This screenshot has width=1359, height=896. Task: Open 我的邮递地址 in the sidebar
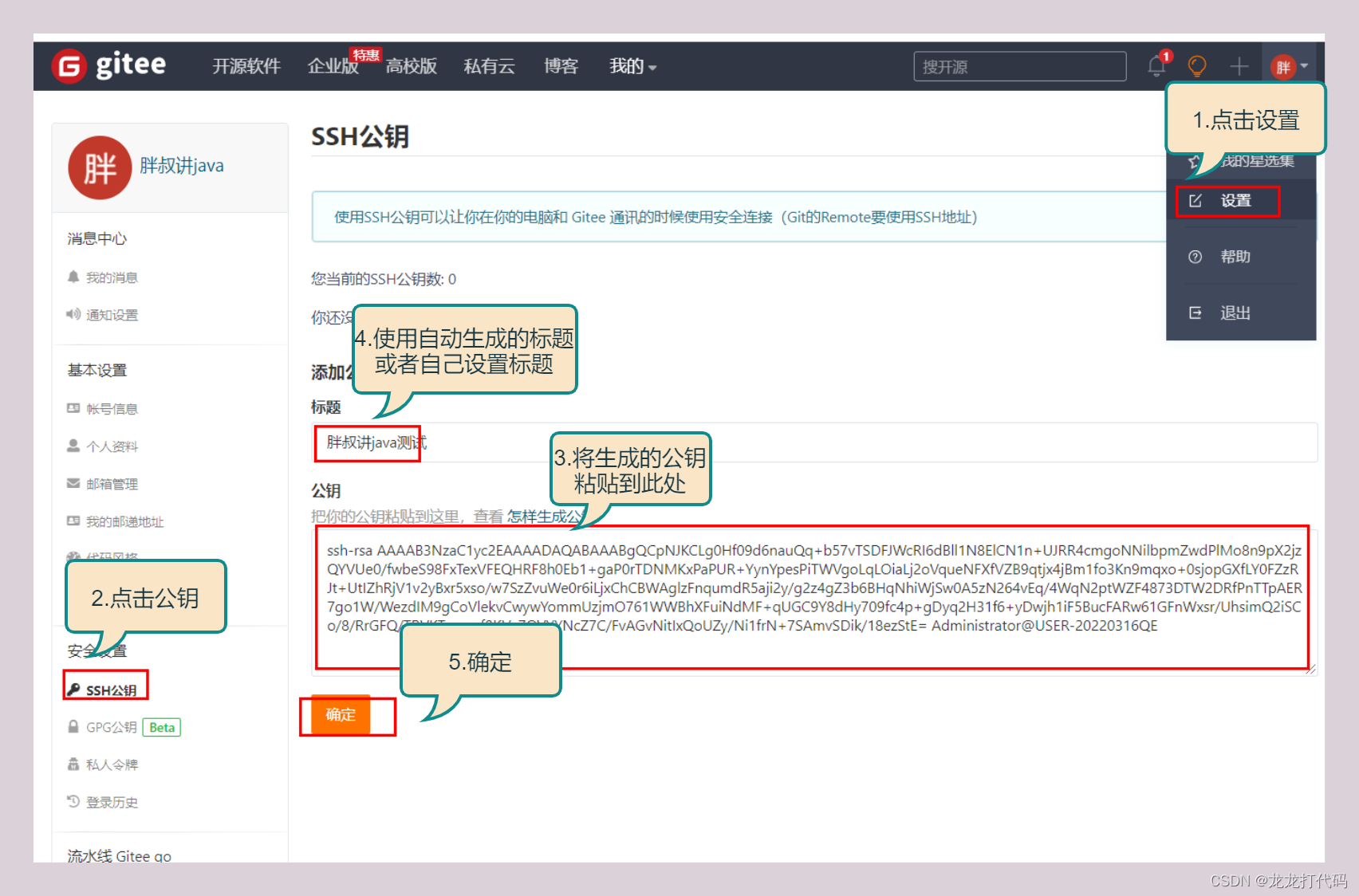point(124,522)
